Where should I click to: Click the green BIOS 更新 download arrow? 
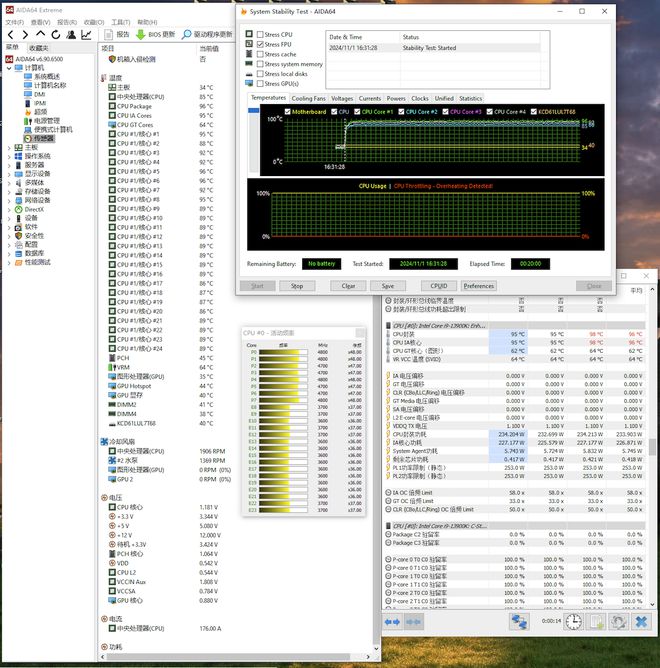click(x=141, y=35)
